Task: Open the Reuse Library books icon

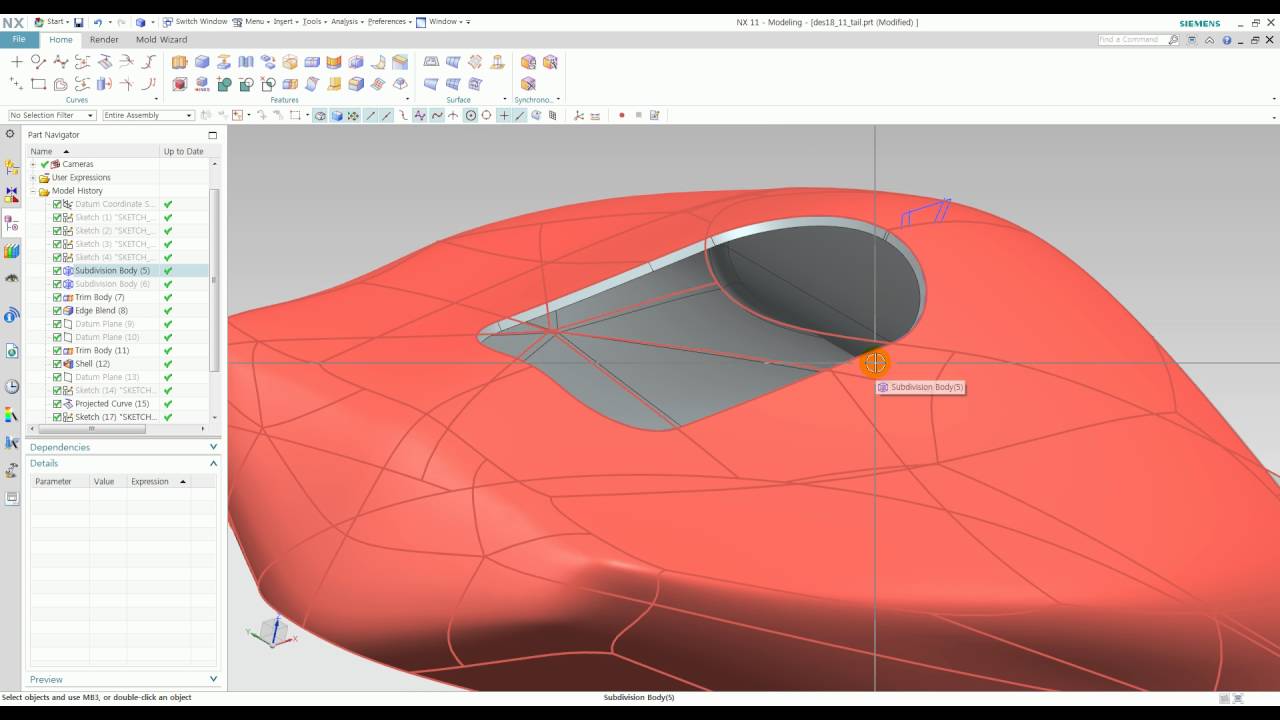Action: (x=12, y=251)
